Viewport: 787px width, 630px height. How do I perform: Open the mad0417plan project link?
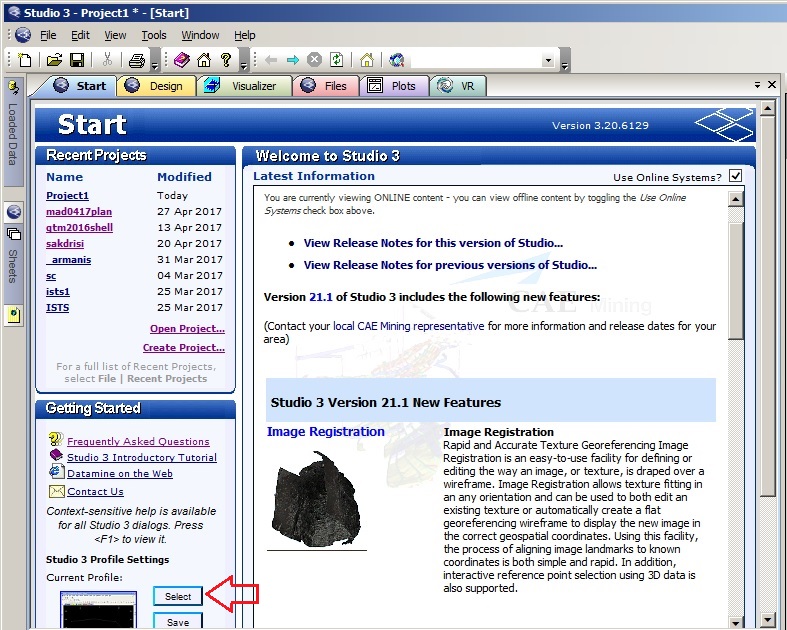(x=79, y=211)
